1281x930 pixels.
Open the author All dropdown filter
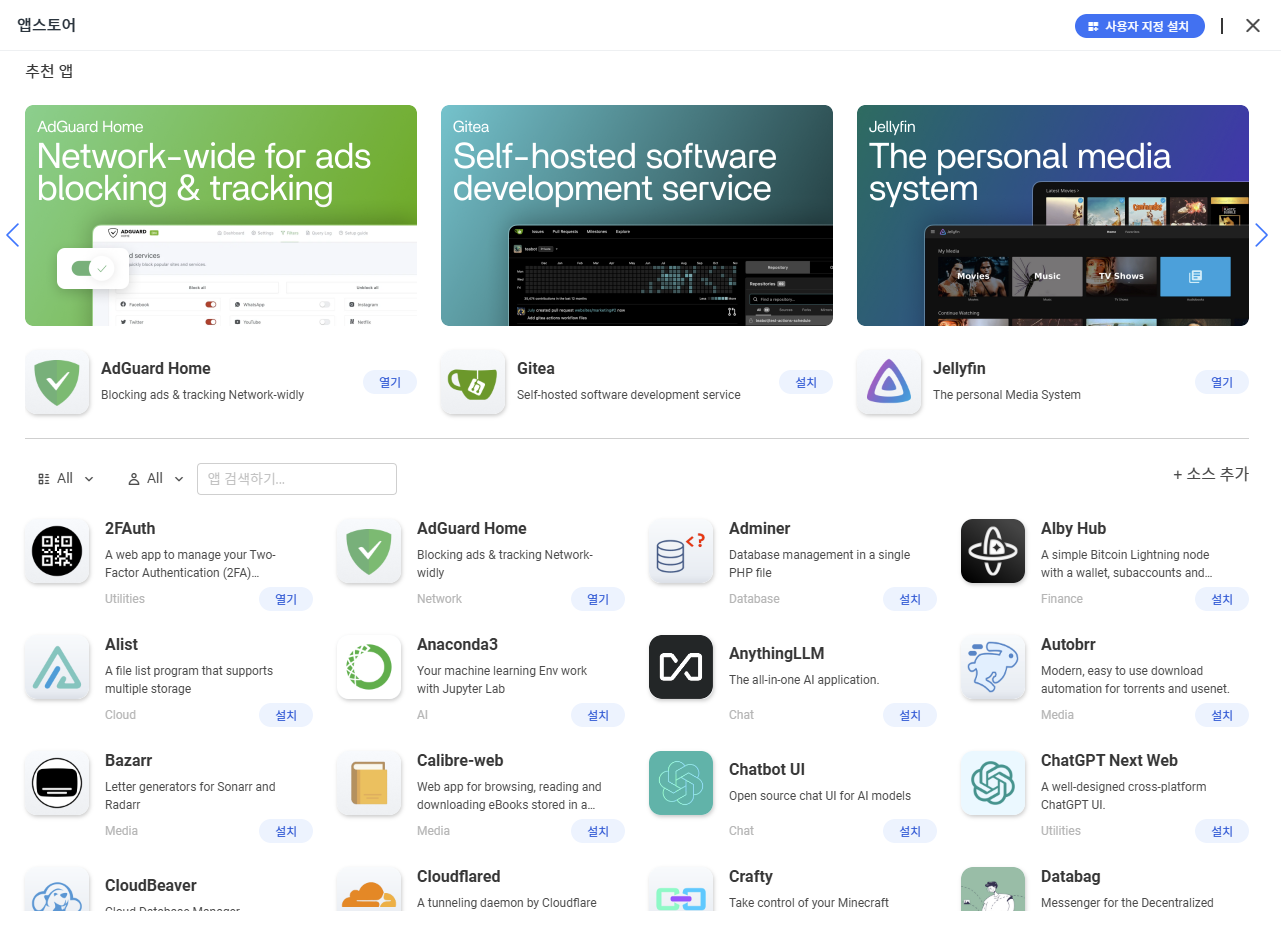pyautogui.click(x=156, y=479)
